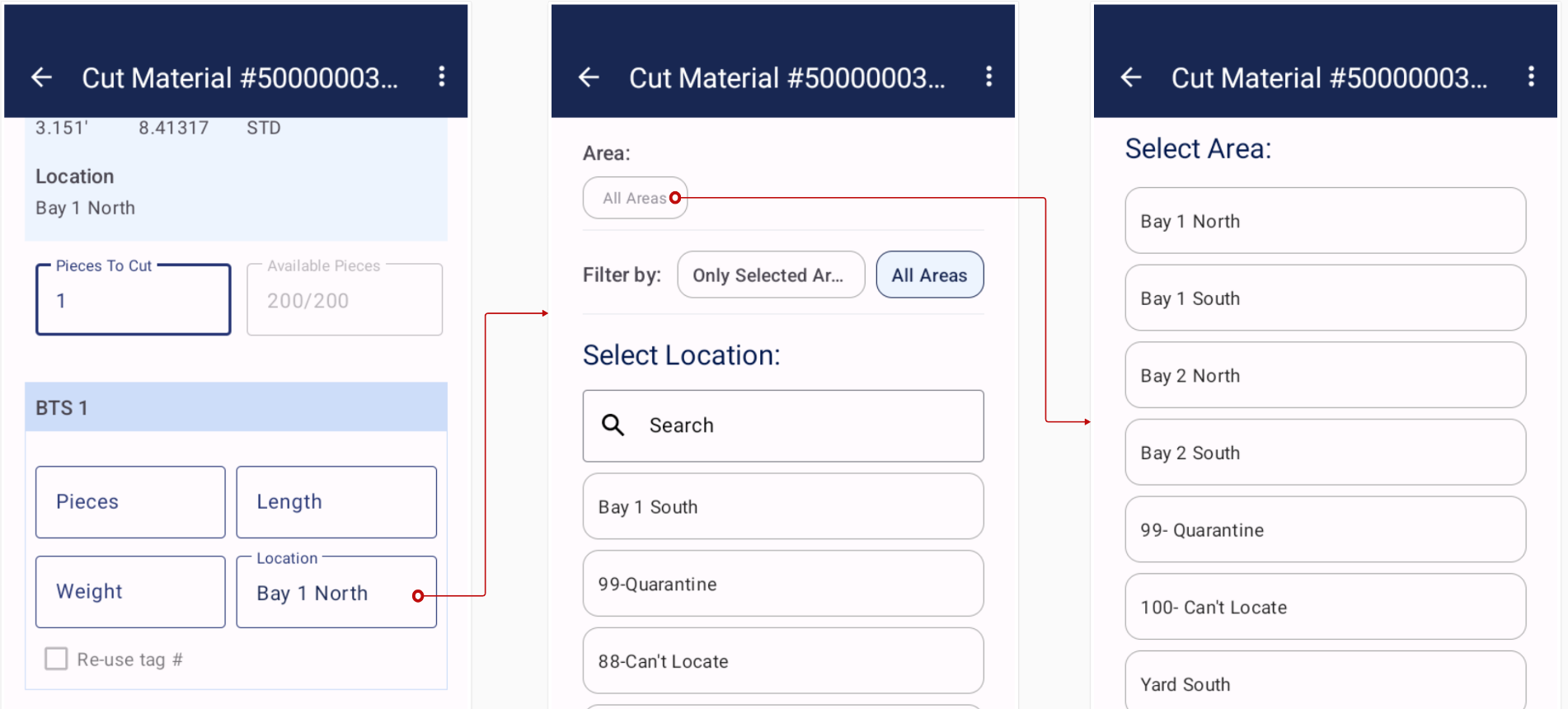Click the Filter by: label
Screen dimensions: 1568x709
coord(622,275)
